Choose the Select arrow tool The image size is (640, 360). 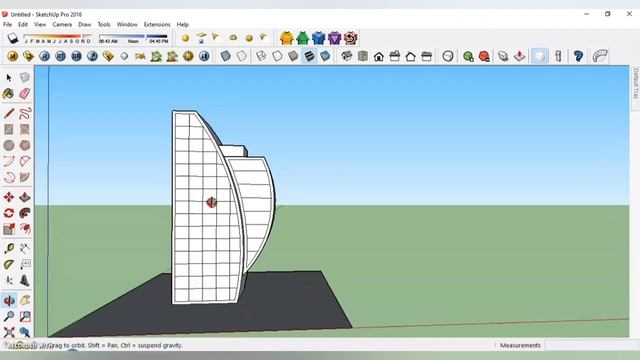click(x=9, y=78)
